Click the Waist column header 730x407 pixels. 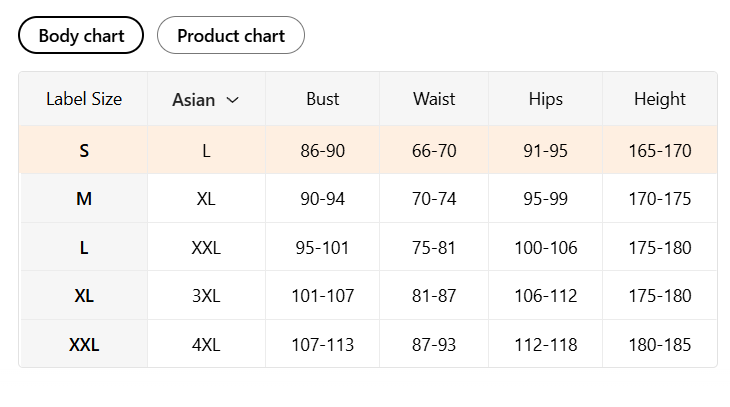(434, 99)
